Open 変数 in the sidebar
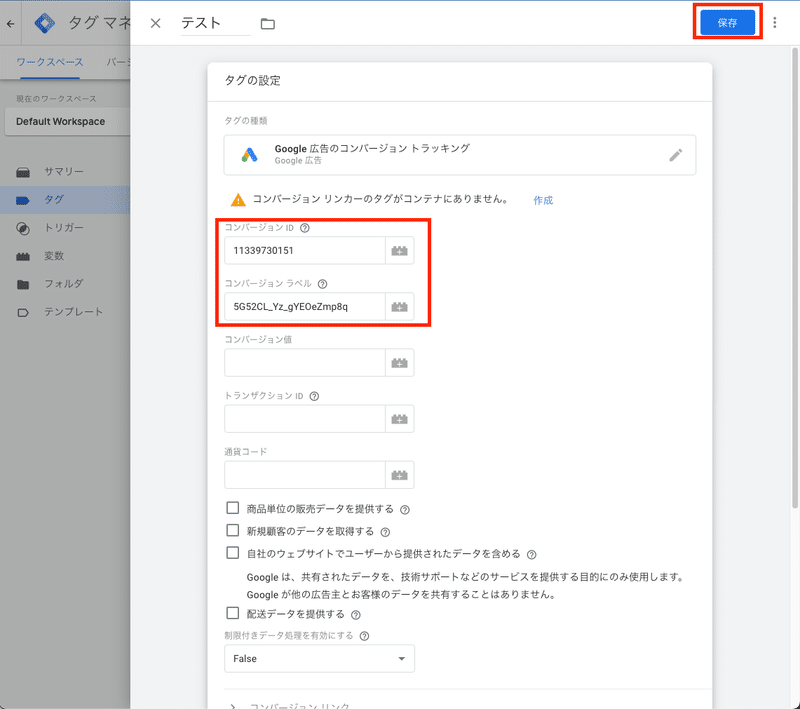The image size is (800, 709). pyautogui.click(x=65, y=256)
